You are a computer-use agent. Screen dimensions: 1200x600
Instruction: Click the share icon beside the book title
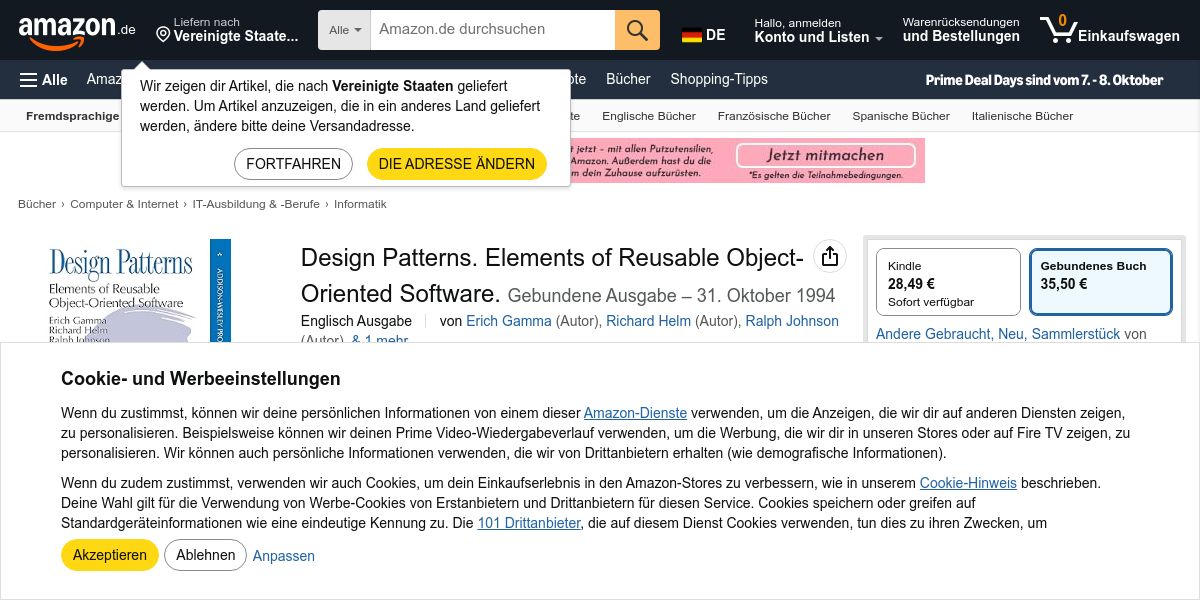tap(829, 257)
